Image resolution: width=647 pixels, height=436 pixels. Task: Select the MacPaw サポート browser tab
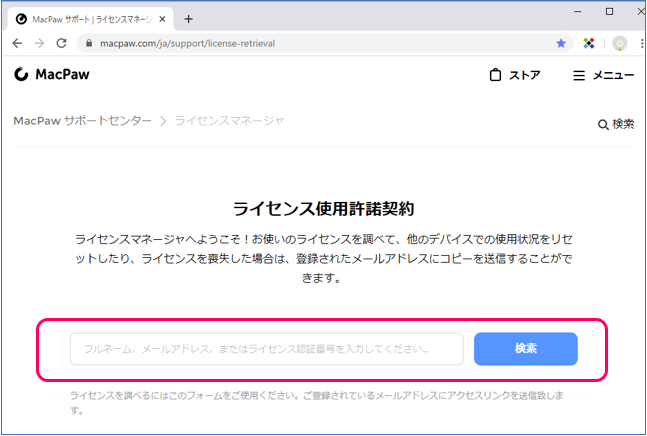coord(90,19)
